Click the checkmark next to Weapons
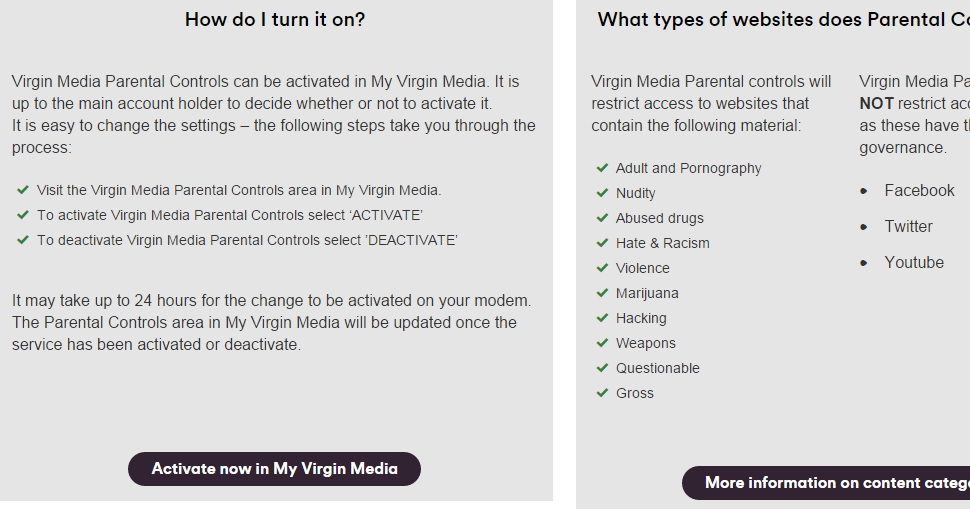 click(x=602, y=343)
